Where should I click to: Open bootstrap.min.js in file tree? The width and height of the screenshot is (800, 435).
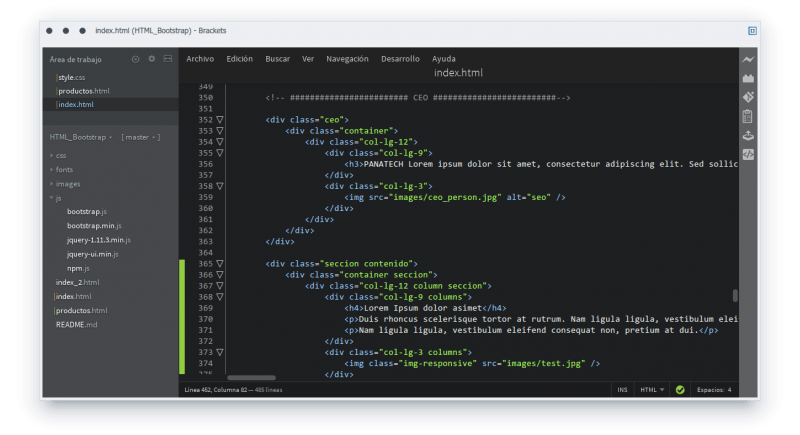click(94, 226)
